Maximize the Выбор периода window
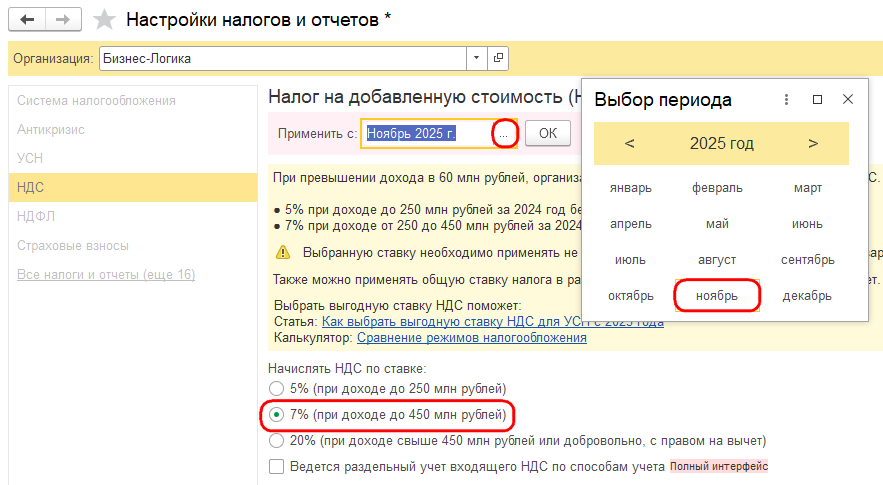The width and height of the screenshot is (883, 485). pyautogui.click(x=817, y=100)
